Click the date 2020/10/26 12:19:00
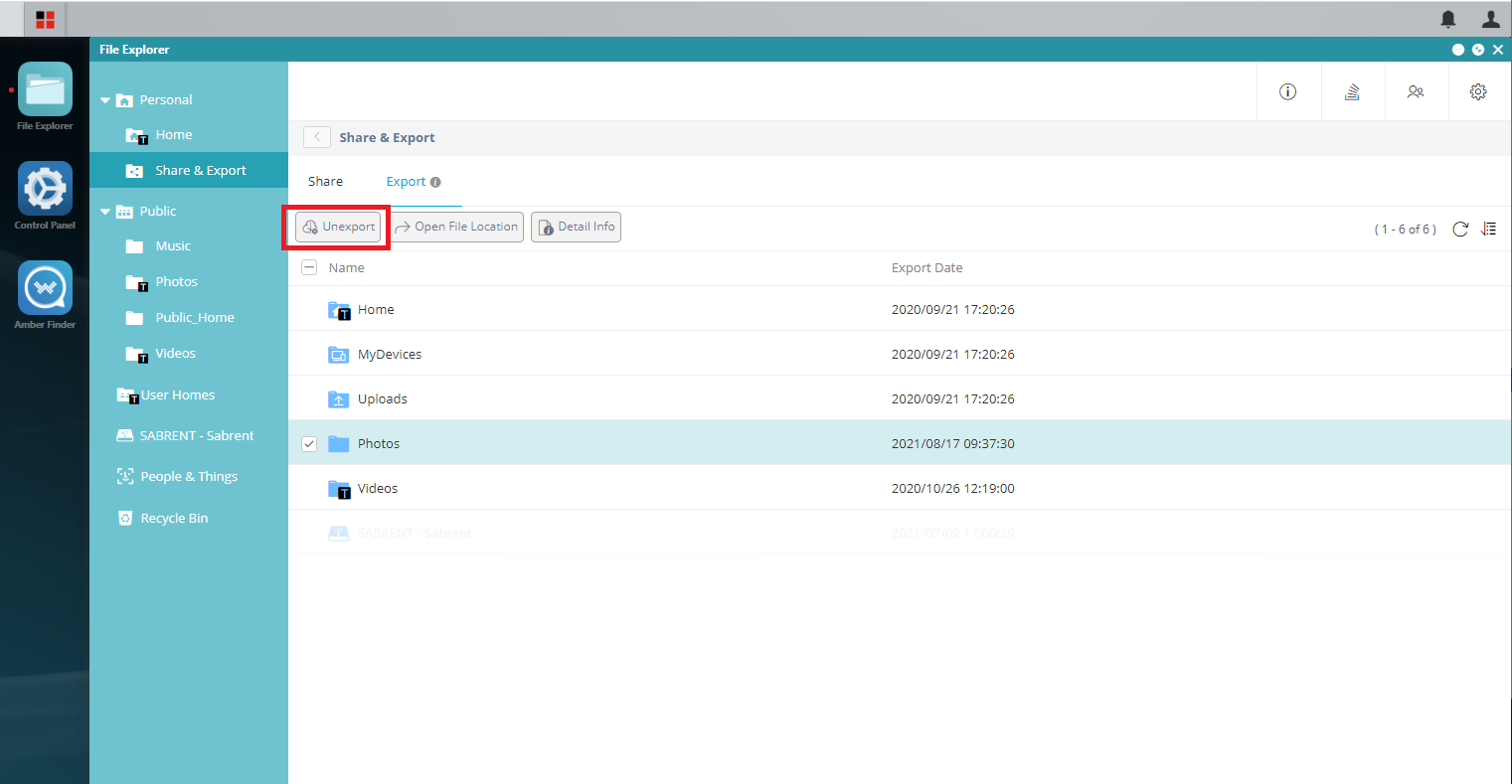 pos(953,489)
